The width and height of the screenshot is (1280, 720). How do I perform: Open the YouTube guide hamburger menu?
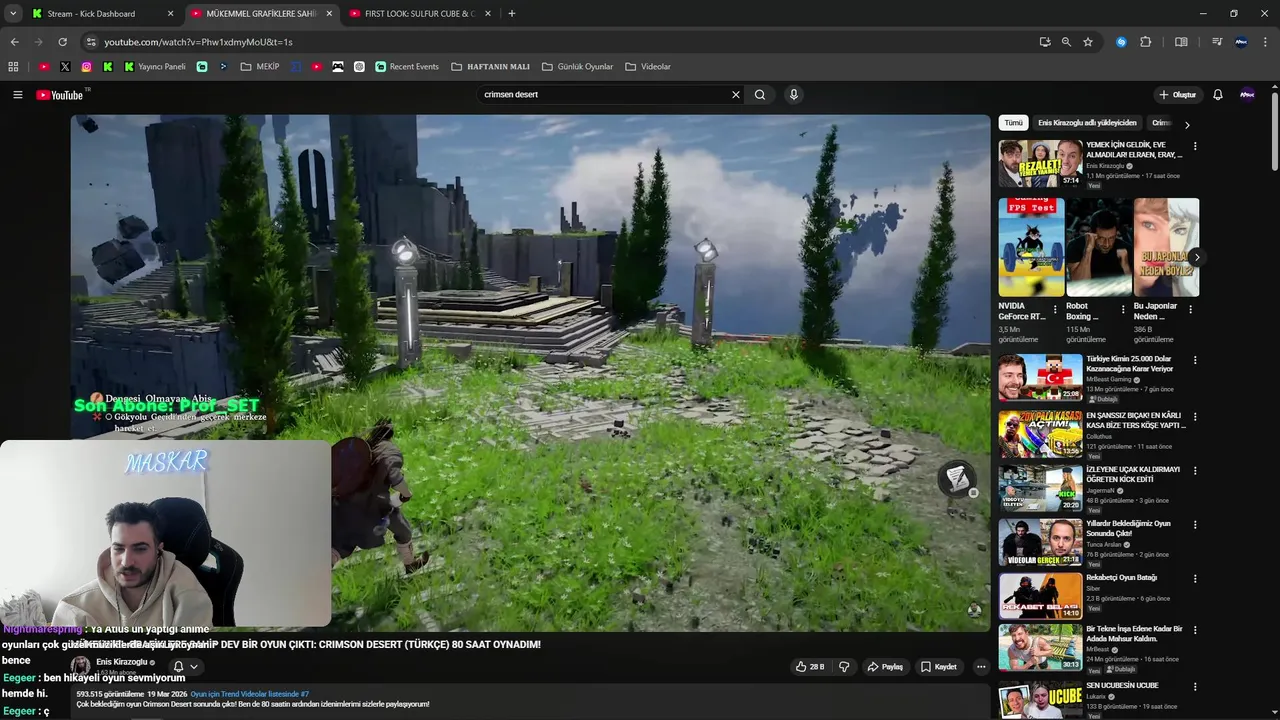click(17, 95)
